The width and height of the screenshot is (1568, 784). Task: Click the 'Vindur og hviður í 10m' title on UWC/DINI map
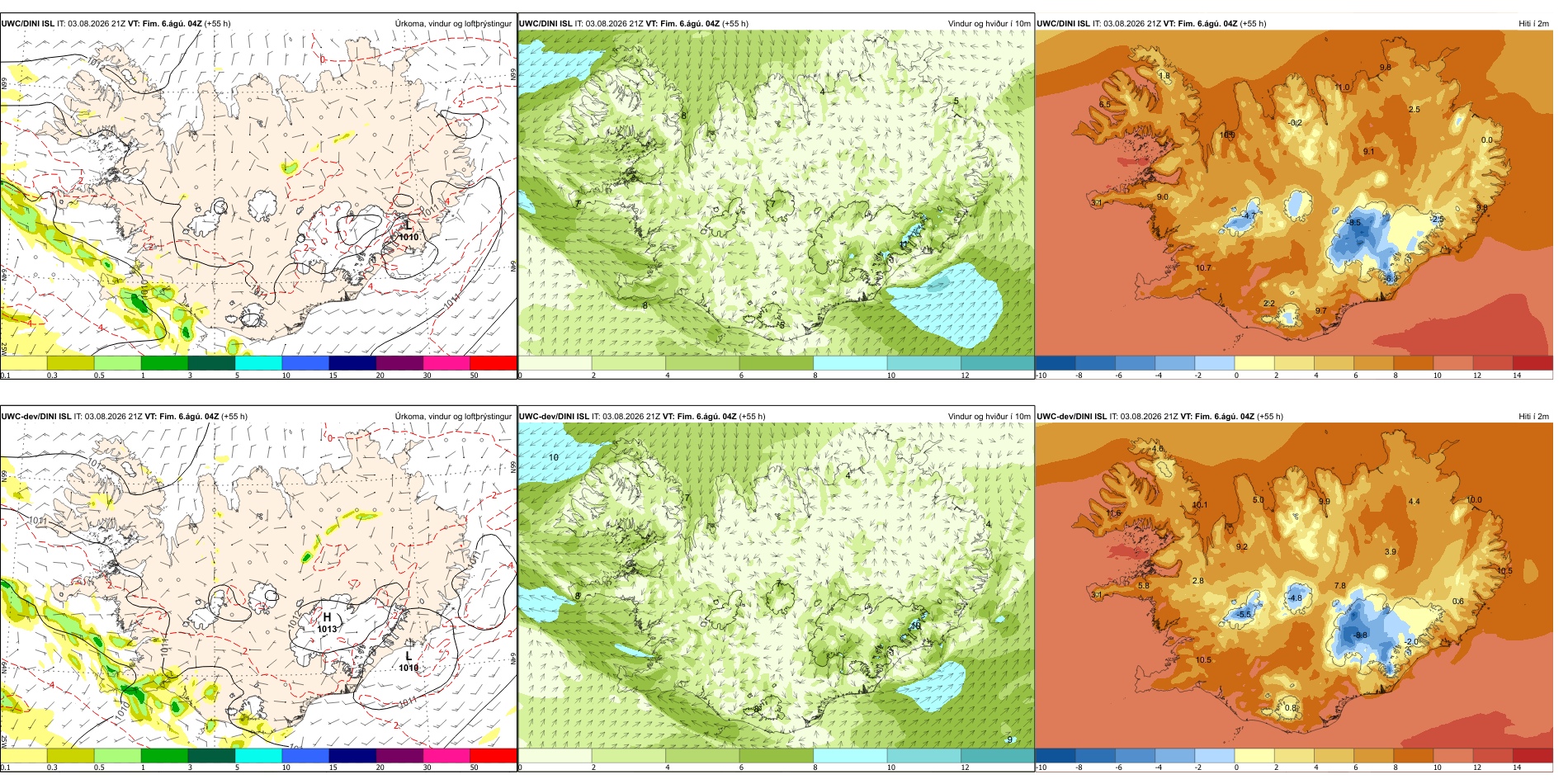pos(989,24)
